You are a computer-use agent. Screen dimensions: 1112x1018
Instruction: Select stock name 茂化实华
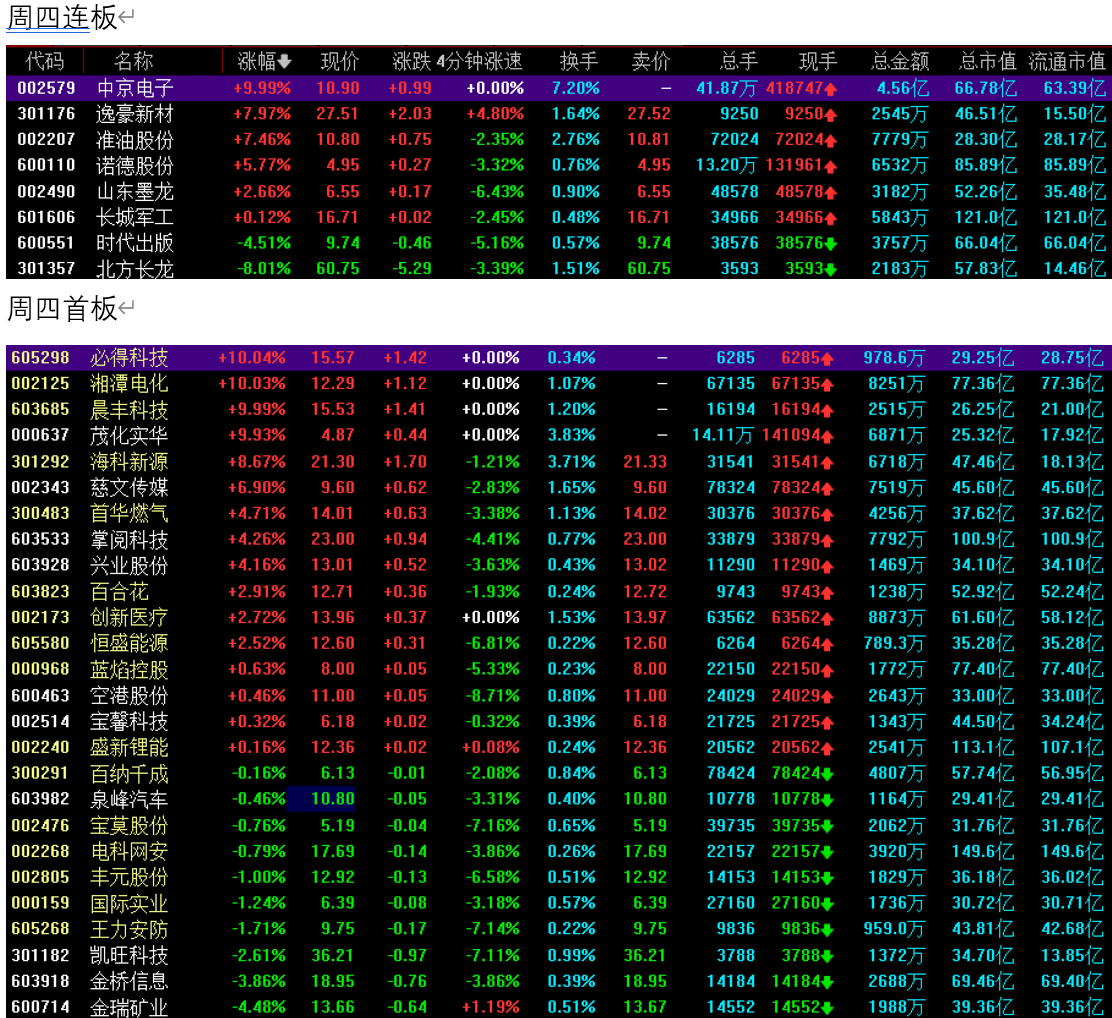[129, 435]
